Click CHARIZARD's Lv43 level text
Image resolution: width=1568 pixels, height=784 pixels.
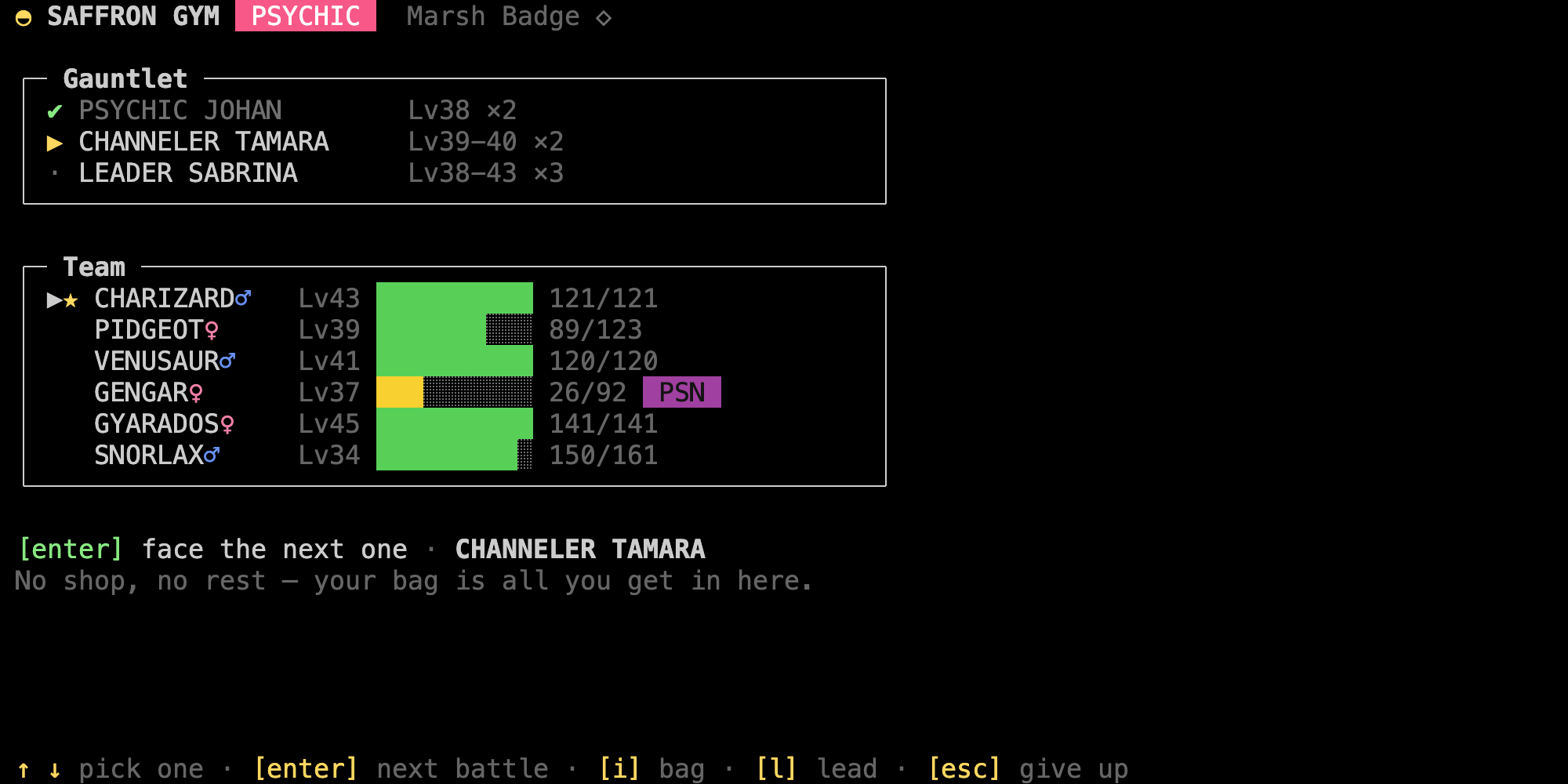coord(329,299)
